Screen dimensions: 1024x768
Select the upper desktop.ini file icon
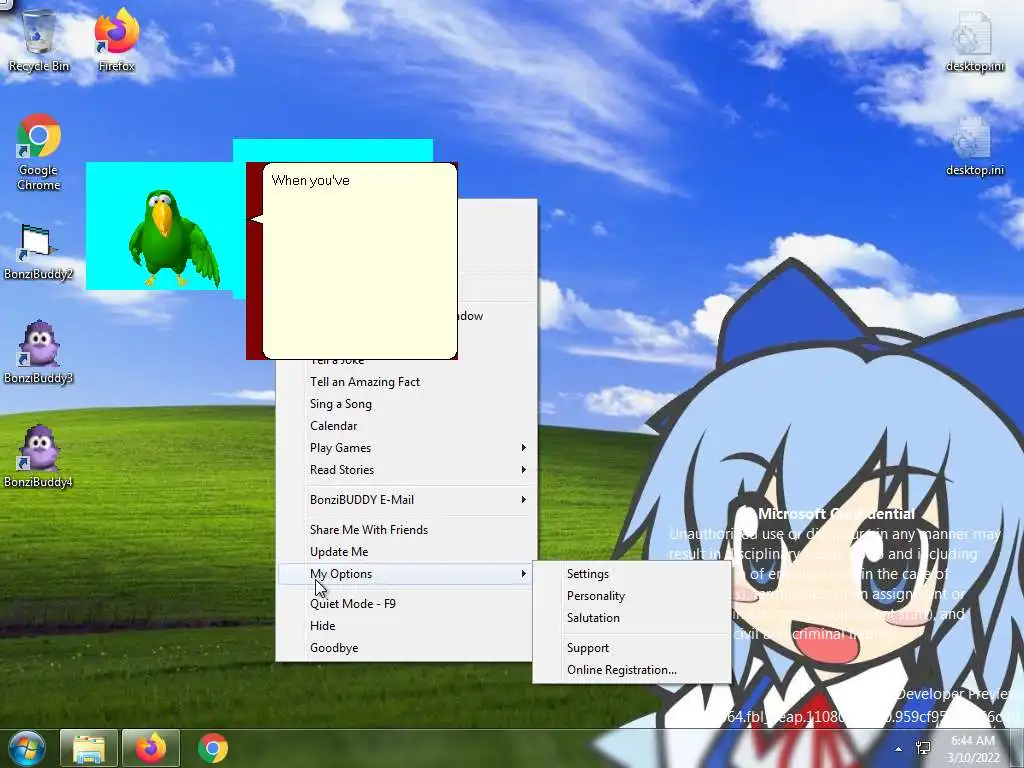tap(974, 40)
